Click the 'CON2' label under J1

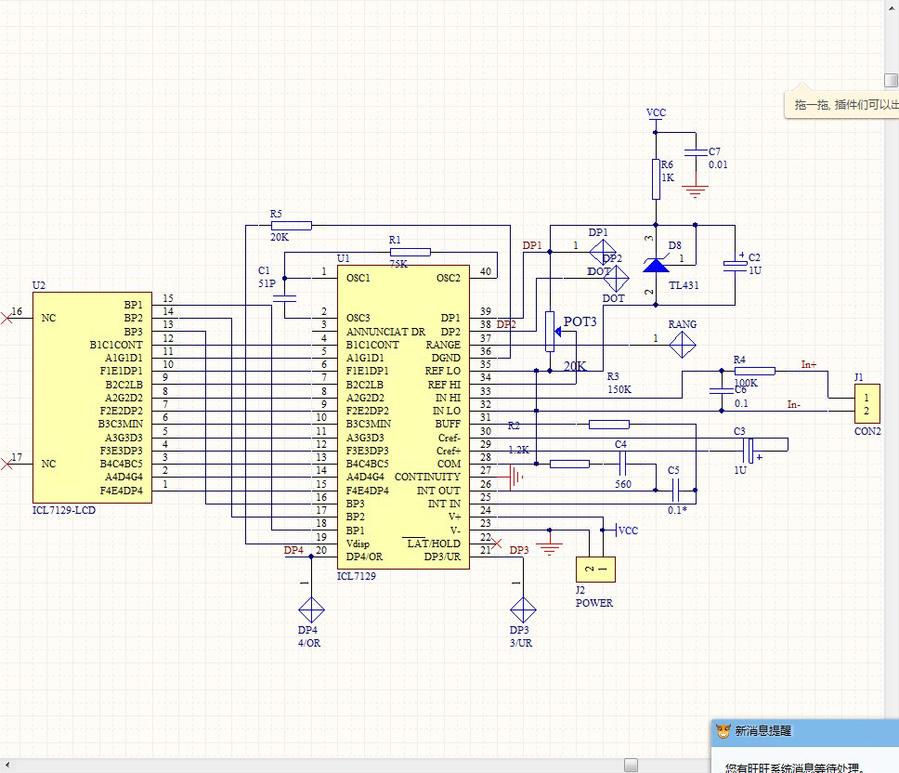(x=867, y=431)
